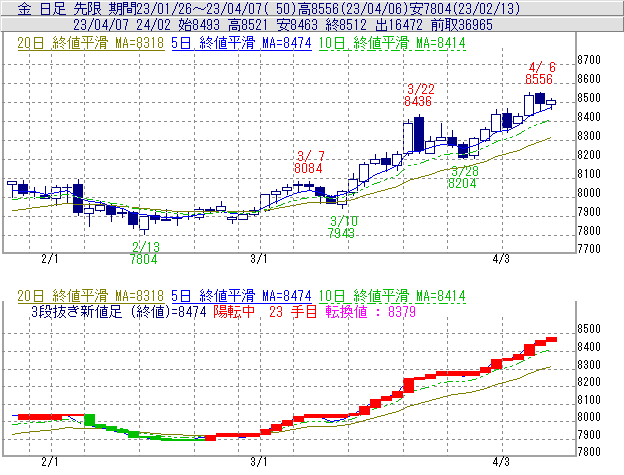Click the 4/6 8556 high annotation

tap(540, 73)
